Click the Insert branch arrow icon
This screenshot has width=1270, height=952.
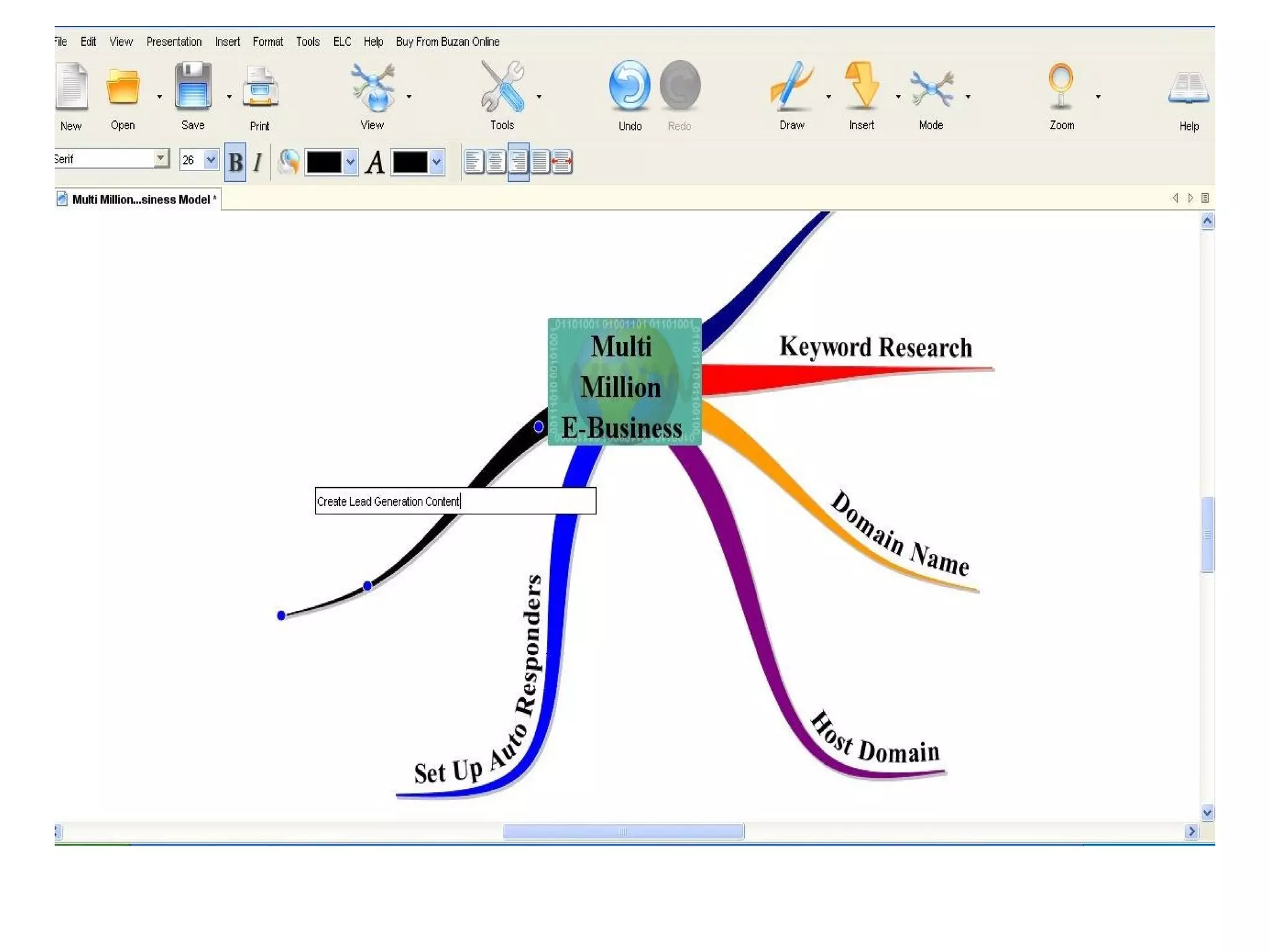coord(861,86)
